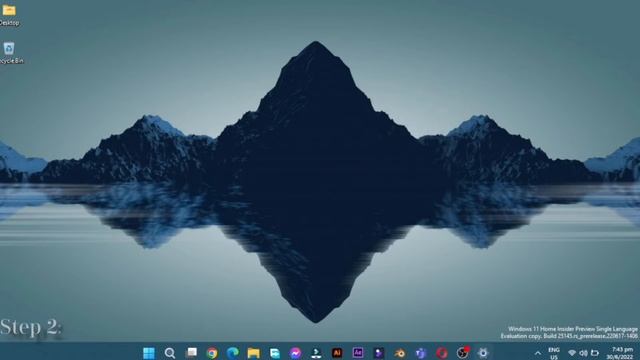Launch Messenger from taskbar
This screenshot has height=360, width=640.
click(296, 353)
